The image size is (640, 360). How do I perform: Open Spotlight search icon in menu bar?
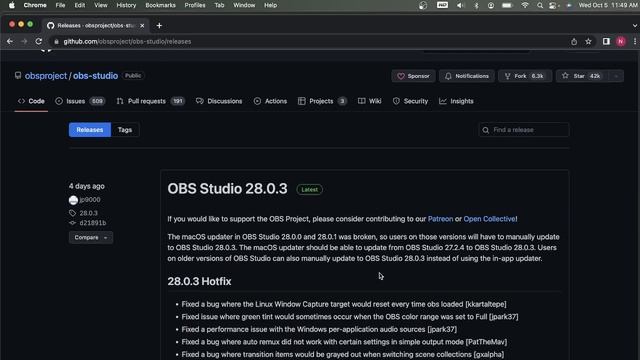point(540,5)
